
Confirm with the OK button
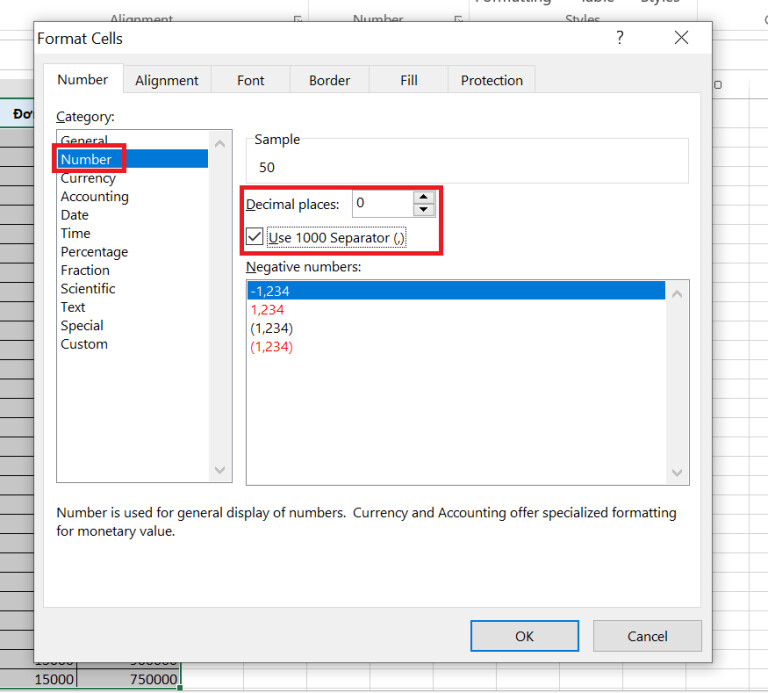click(x=525, y=636)
